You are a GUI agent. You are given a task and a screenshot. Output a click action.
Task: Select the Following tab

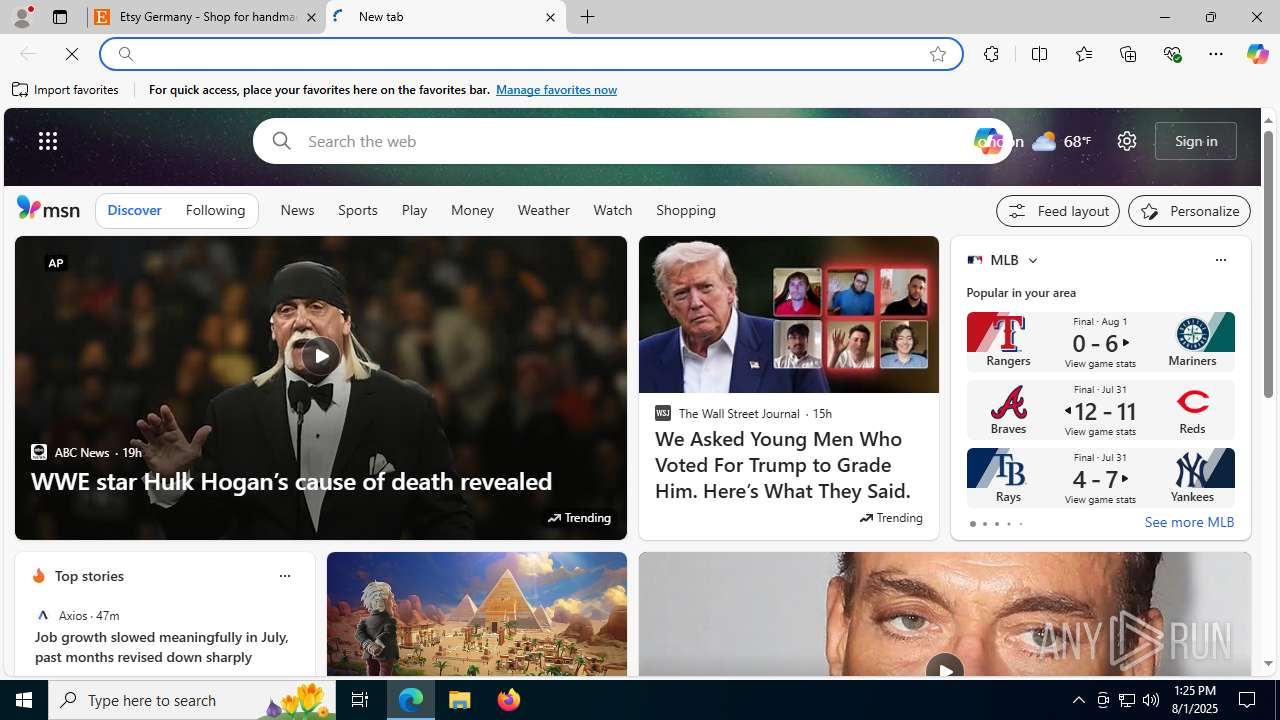point(215,211)
